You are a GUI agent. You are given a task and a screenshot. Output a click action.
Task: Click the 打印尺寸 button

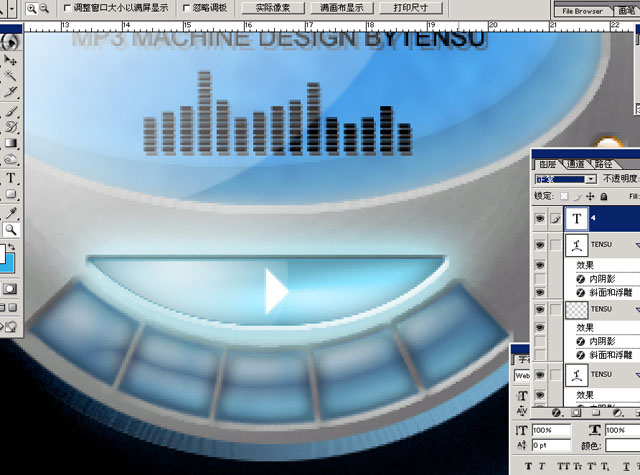(x=411, y=8)
